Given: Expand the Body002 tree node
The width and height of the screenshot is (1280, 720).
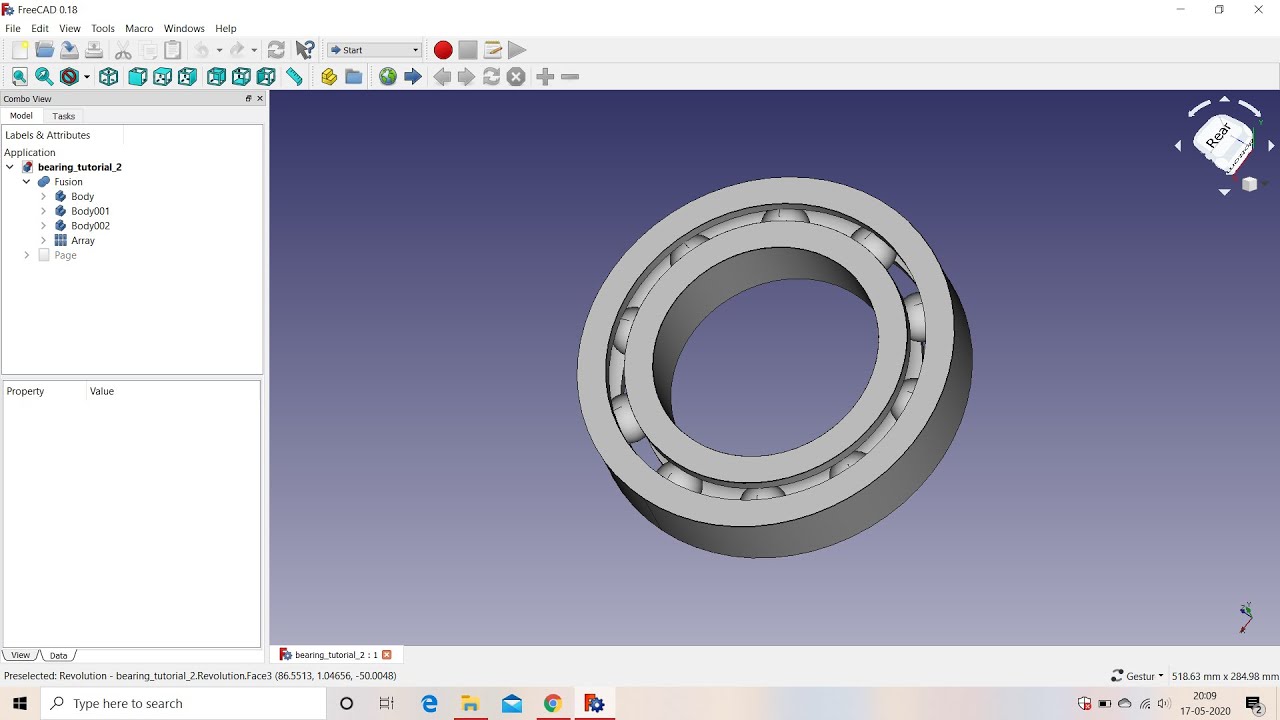Looking at the screenshot, I should [x=43, y=226].
